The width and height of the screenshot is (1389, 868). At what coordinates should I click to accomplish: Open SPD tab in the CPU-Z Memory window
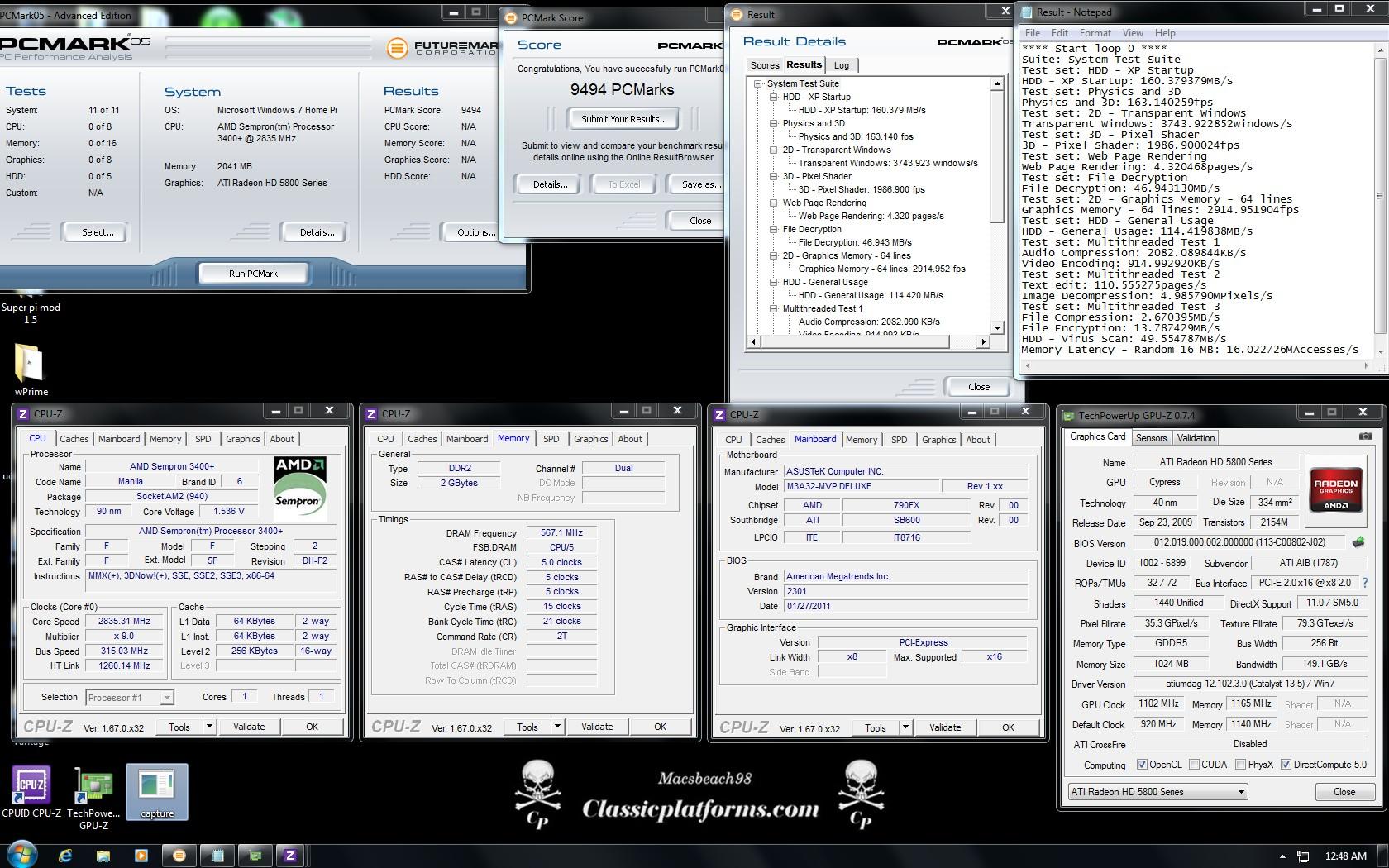551,439
